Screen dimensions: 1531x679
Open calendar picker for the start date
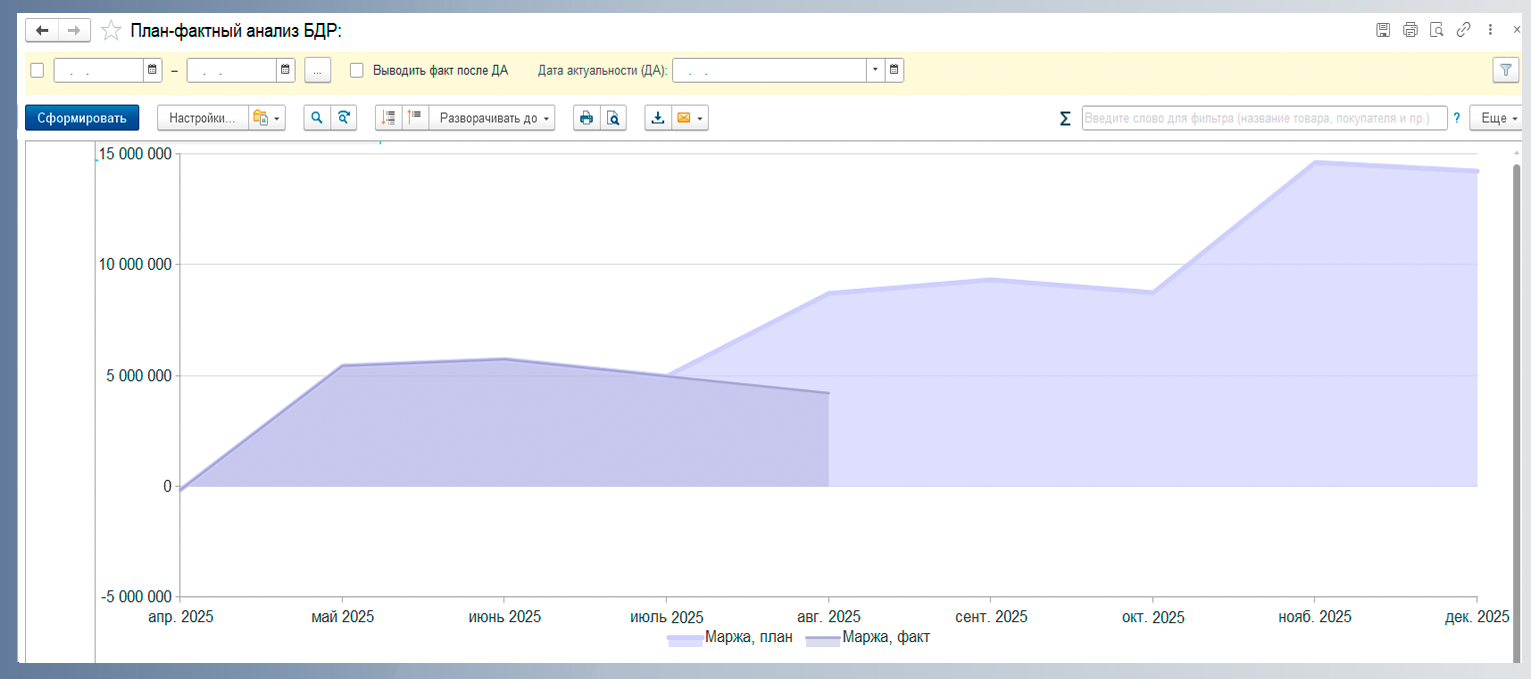(152, 70)
